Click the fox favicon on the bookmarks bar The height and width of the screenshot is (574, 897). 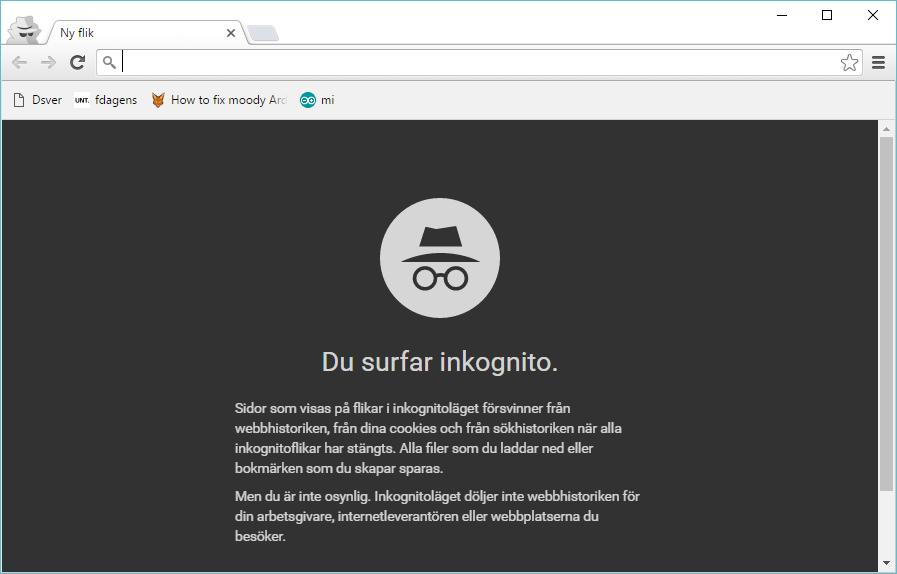pyautogui.click(x=158, y=100)
